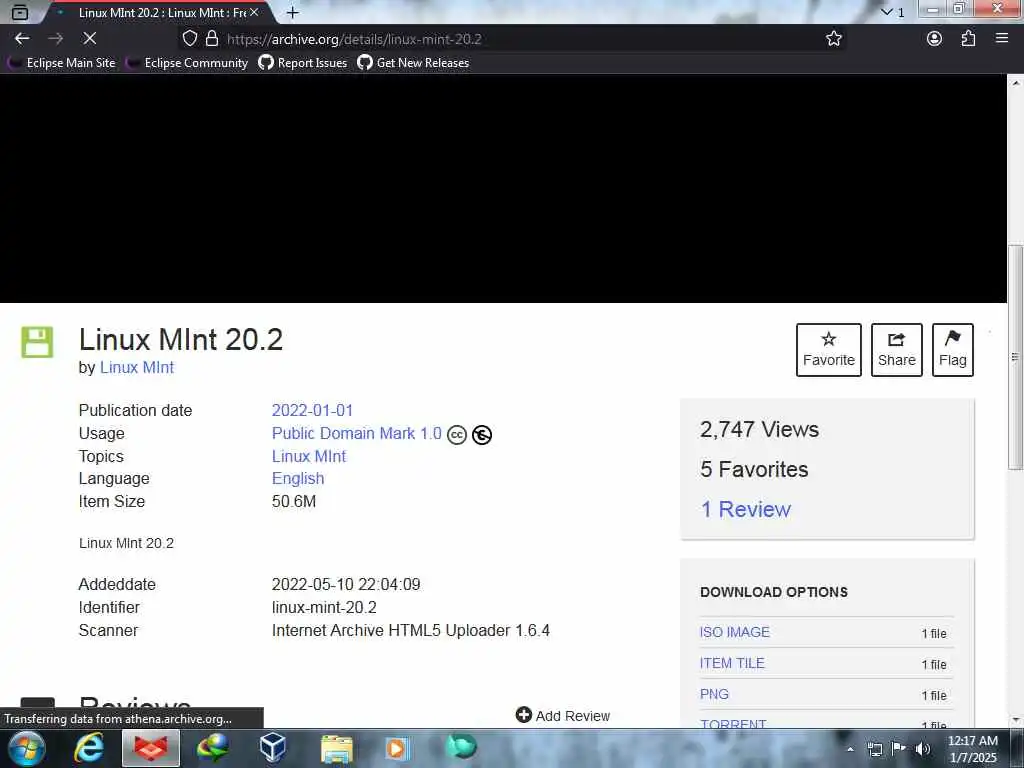Open the Linux MInt author link
1024x768 pixels.
pyautogui.click(x=137, y=367)
